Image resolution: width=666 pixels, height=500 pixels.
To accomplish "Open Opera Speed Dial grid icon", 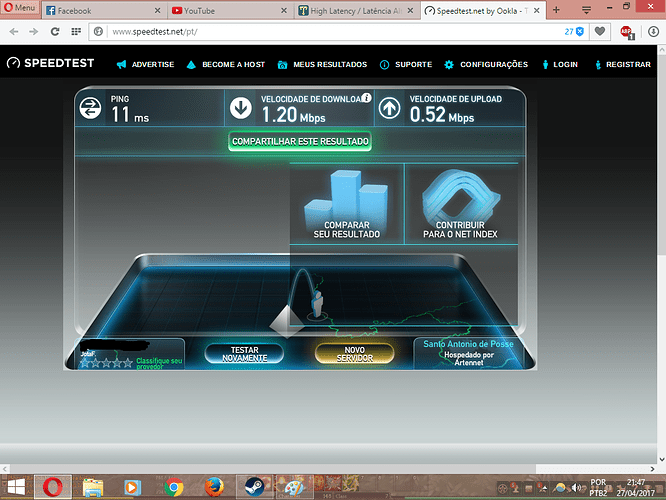I will (x=76, y=31).
